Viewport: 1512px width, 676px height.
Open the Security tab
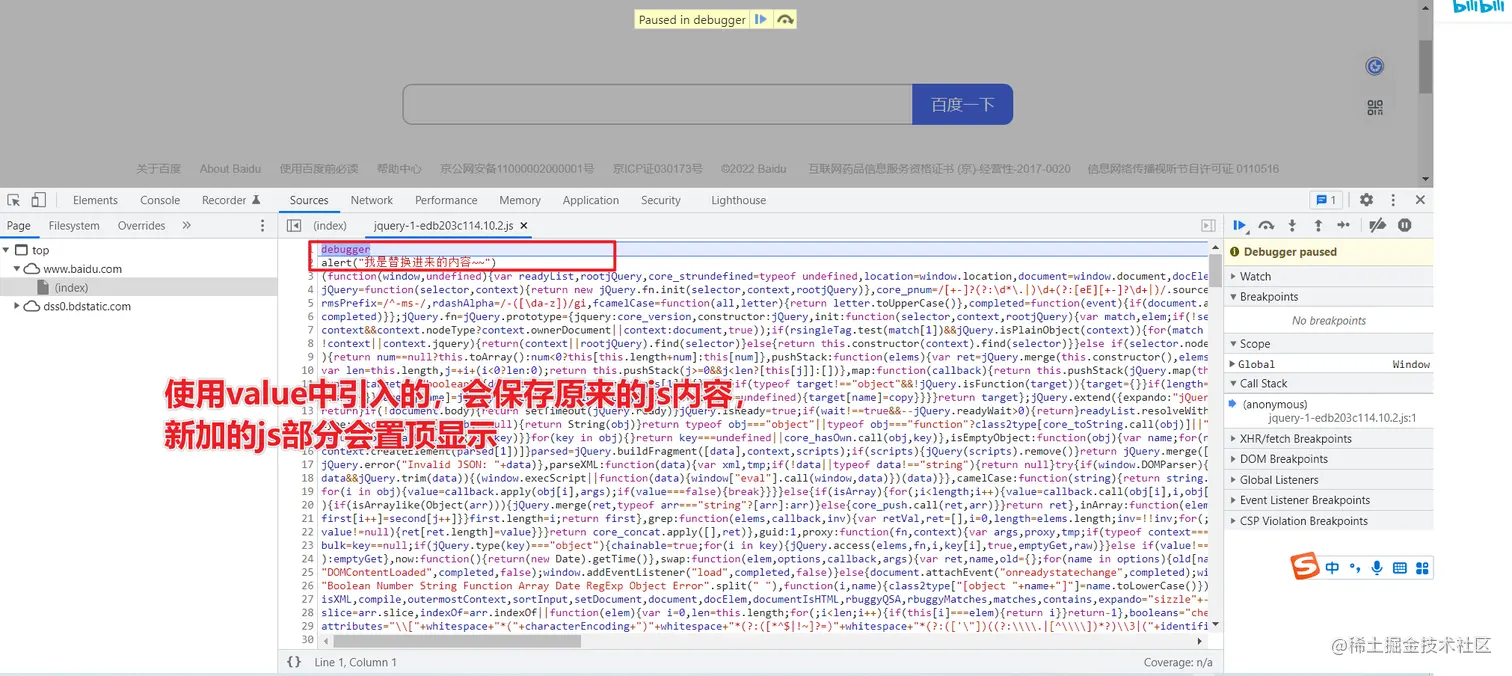coord(661,200)
